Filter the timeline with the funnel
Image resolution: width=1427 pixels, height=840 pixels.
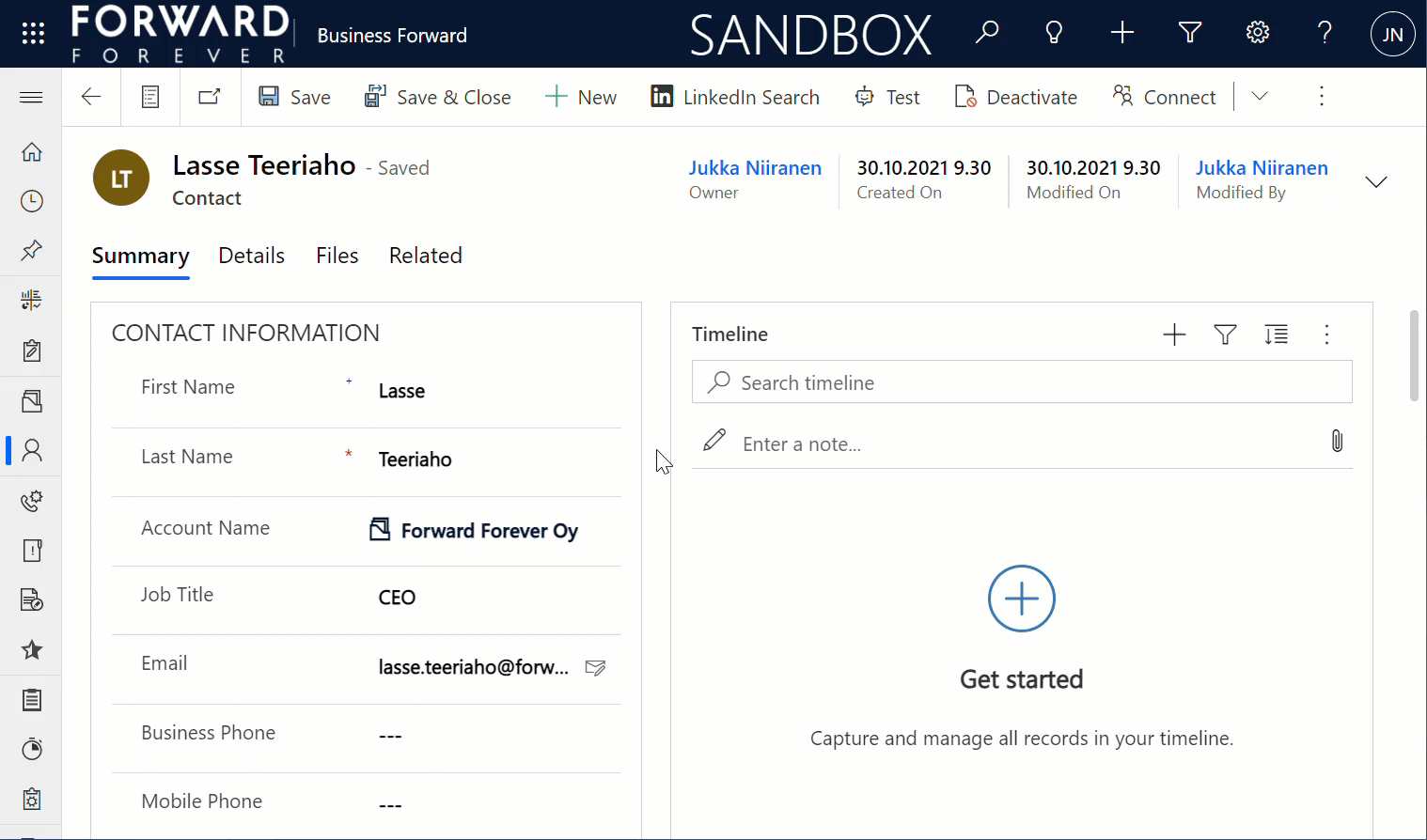click(x=1225, y=334)
